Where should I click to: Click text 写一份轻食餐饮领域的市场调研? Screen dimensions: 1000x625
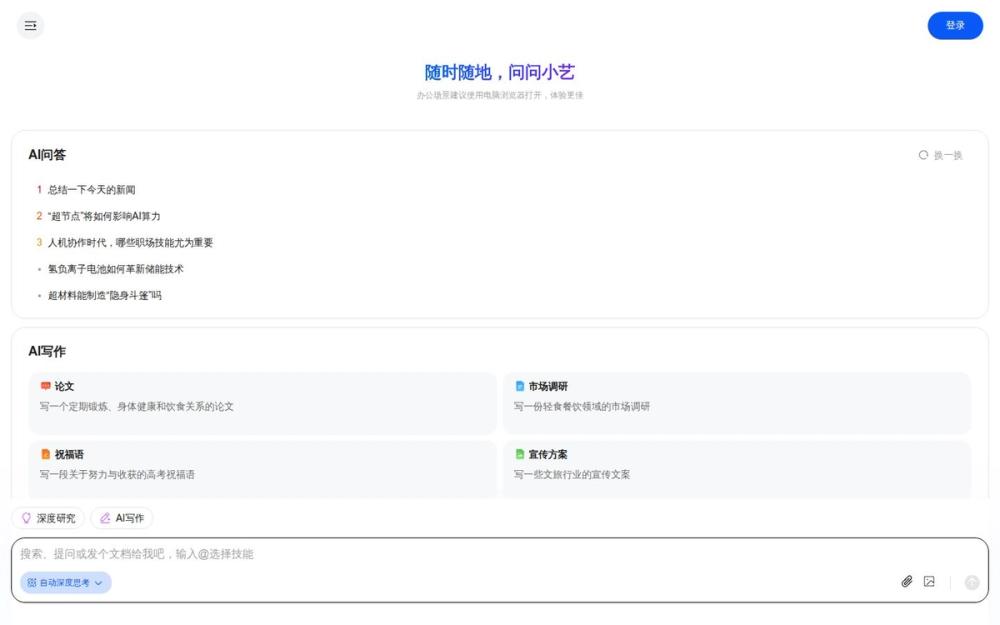pyautogui.click(x=582, y=406)
